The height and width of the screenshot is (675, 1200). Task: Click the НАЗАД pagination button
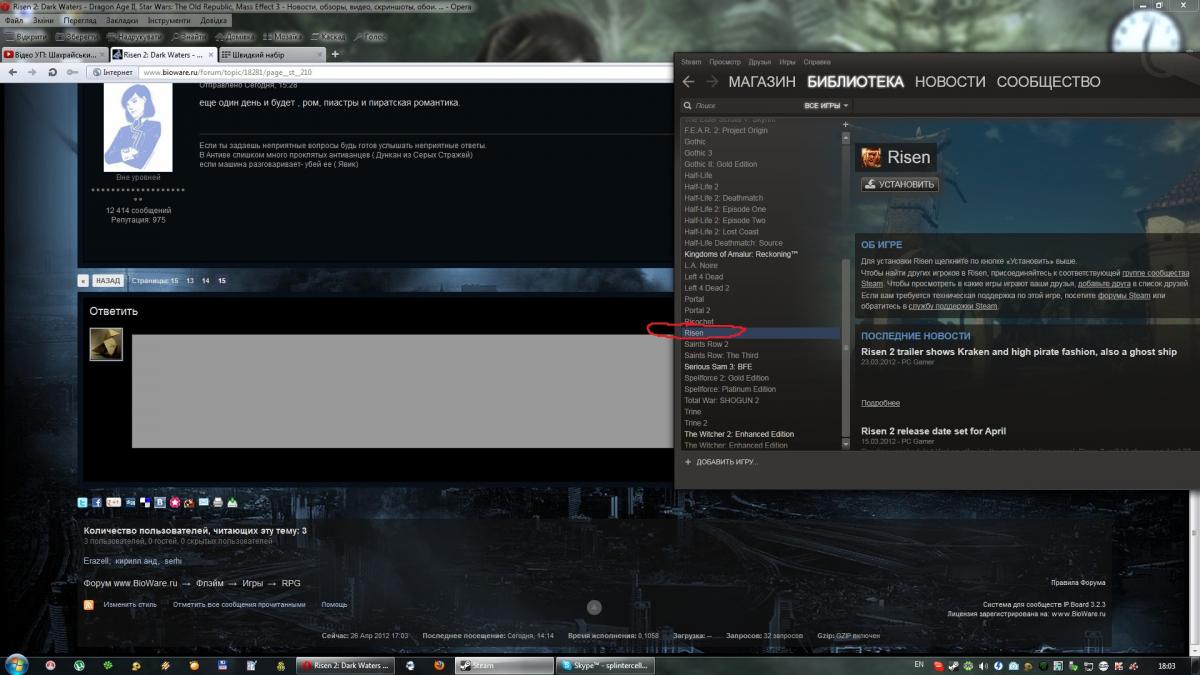click(107, 281)
